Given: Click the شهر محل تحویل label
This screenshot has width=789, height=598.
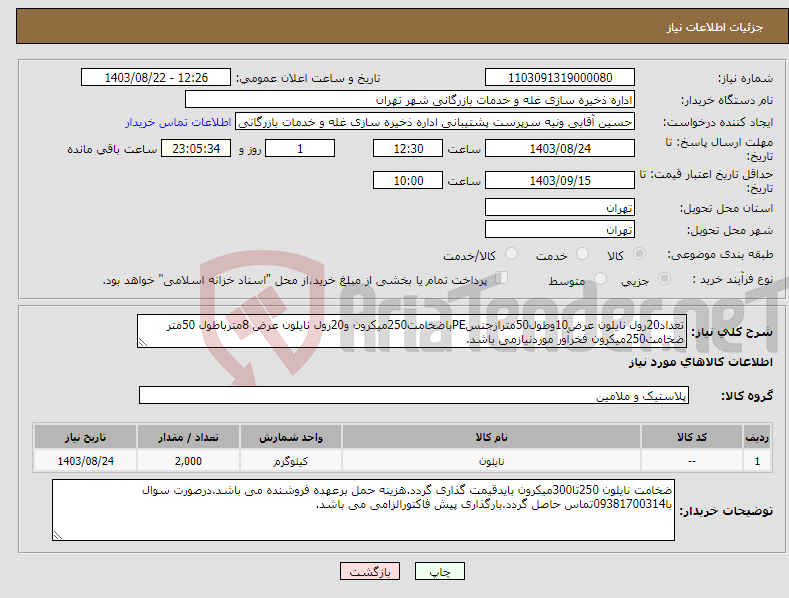Looking at the screenshot, I should 730,230.
